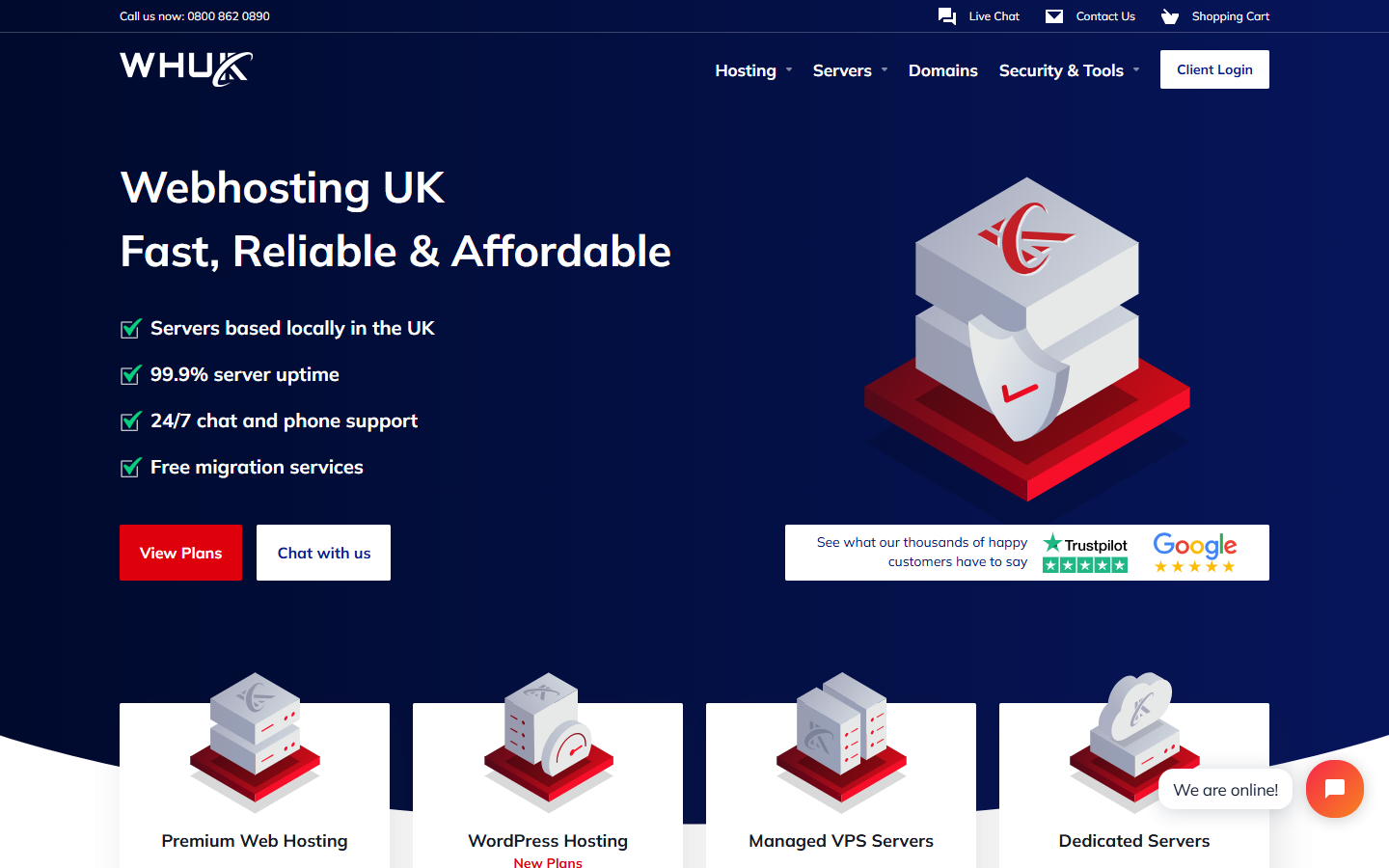Image resolution: width=1389 pixels, height=868 pixels.
Task: Click the red View Plans button
Action: (x=180, y=553)
